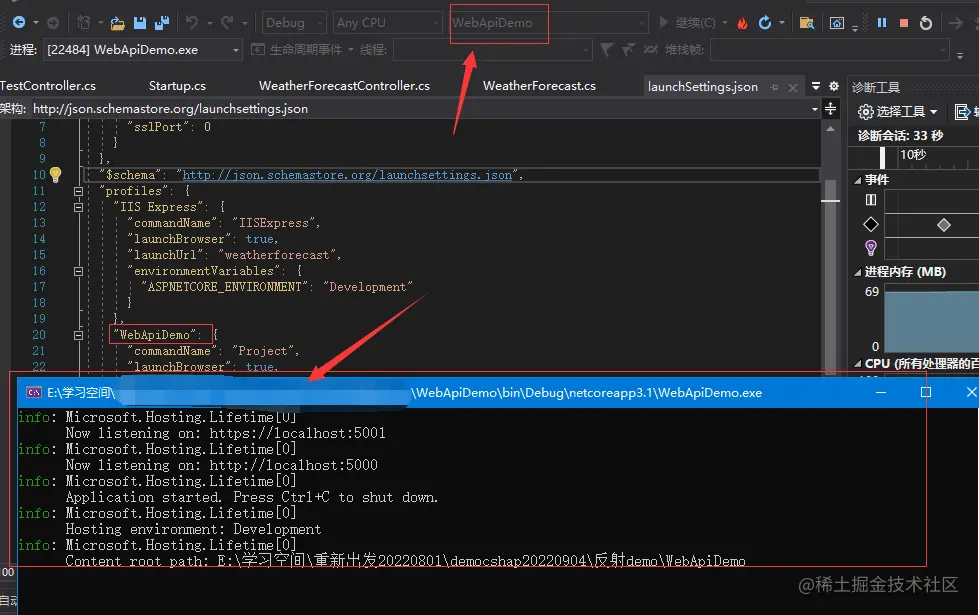This screenshot has width=979, height=615.
Task: Close the launchSettings.json tab
Action: click(x=793, y=87)
